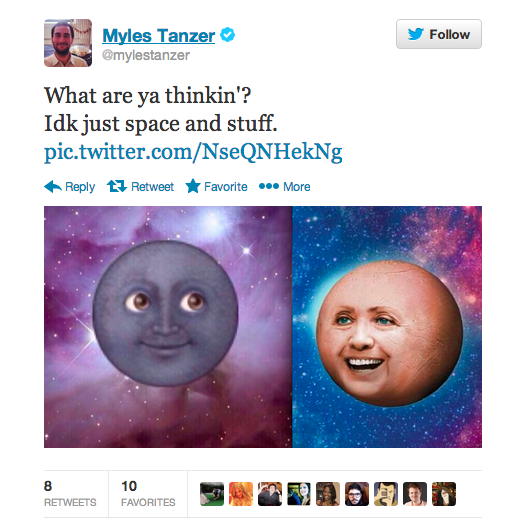Click the orange-haired retweeter avatar
This screenshot has height=526, width=528.
[x=241, y=494]
